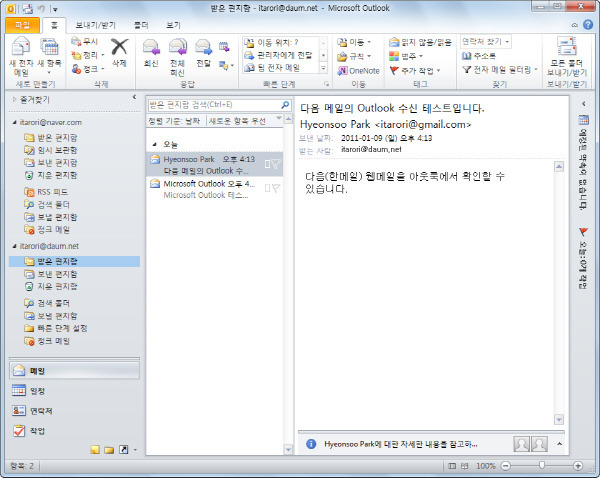Open the folder list icon in the navigation bottom bar
The width and height of the screenshot is (600, 478).
[109, 450]
